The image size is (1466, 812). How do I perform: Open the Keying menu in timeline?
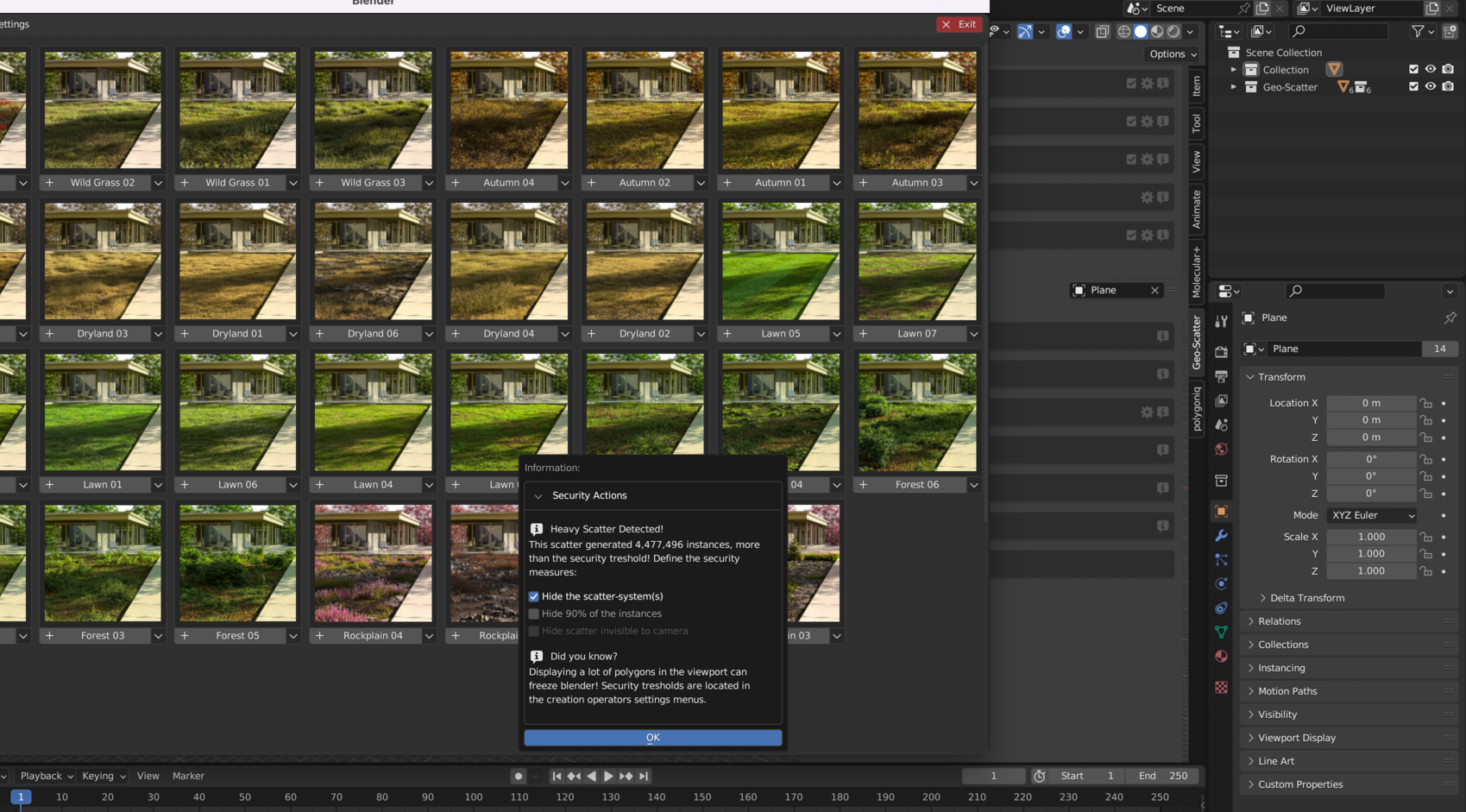coord(104,776)
